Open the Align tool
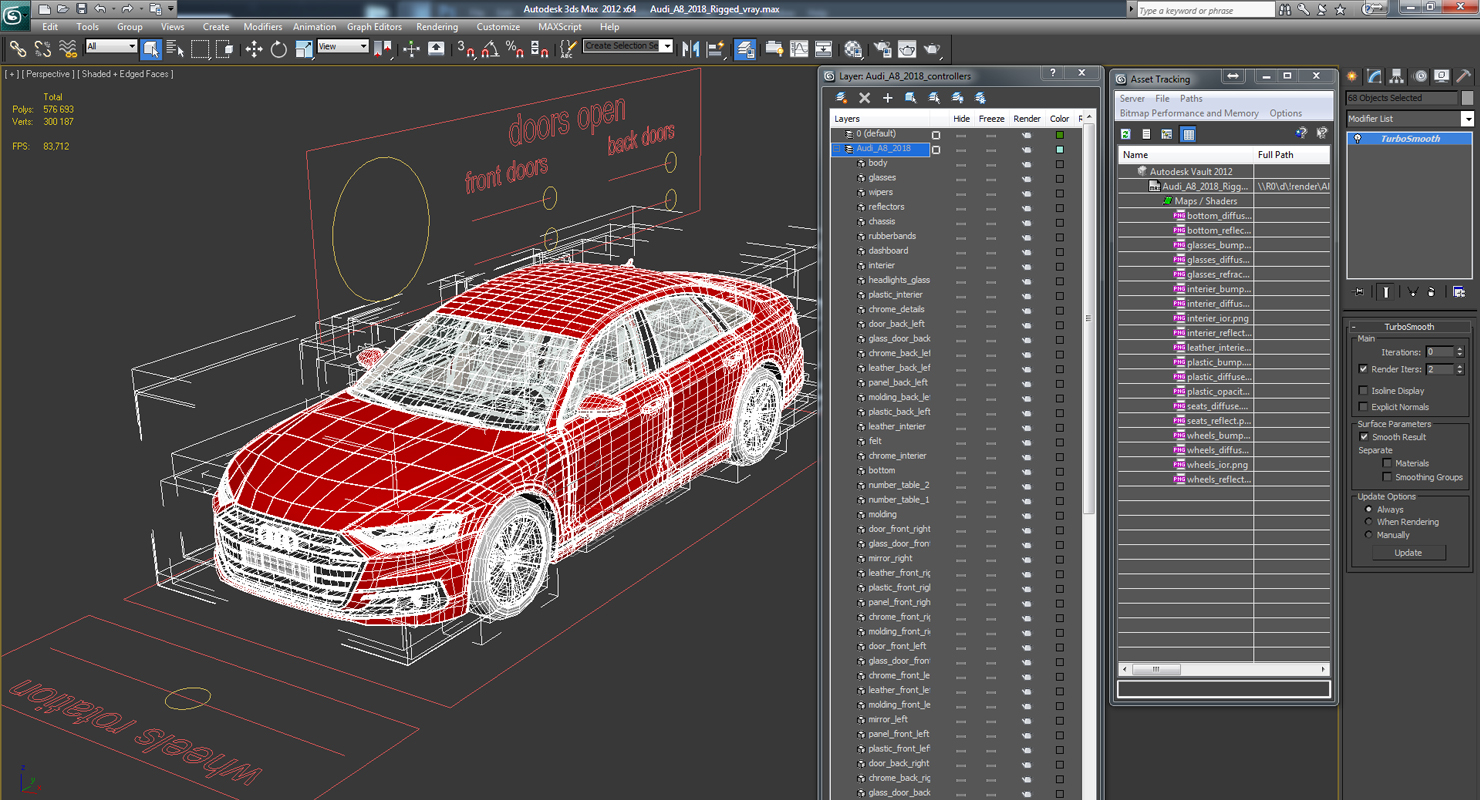The image size is (1480, 800). 716,48
